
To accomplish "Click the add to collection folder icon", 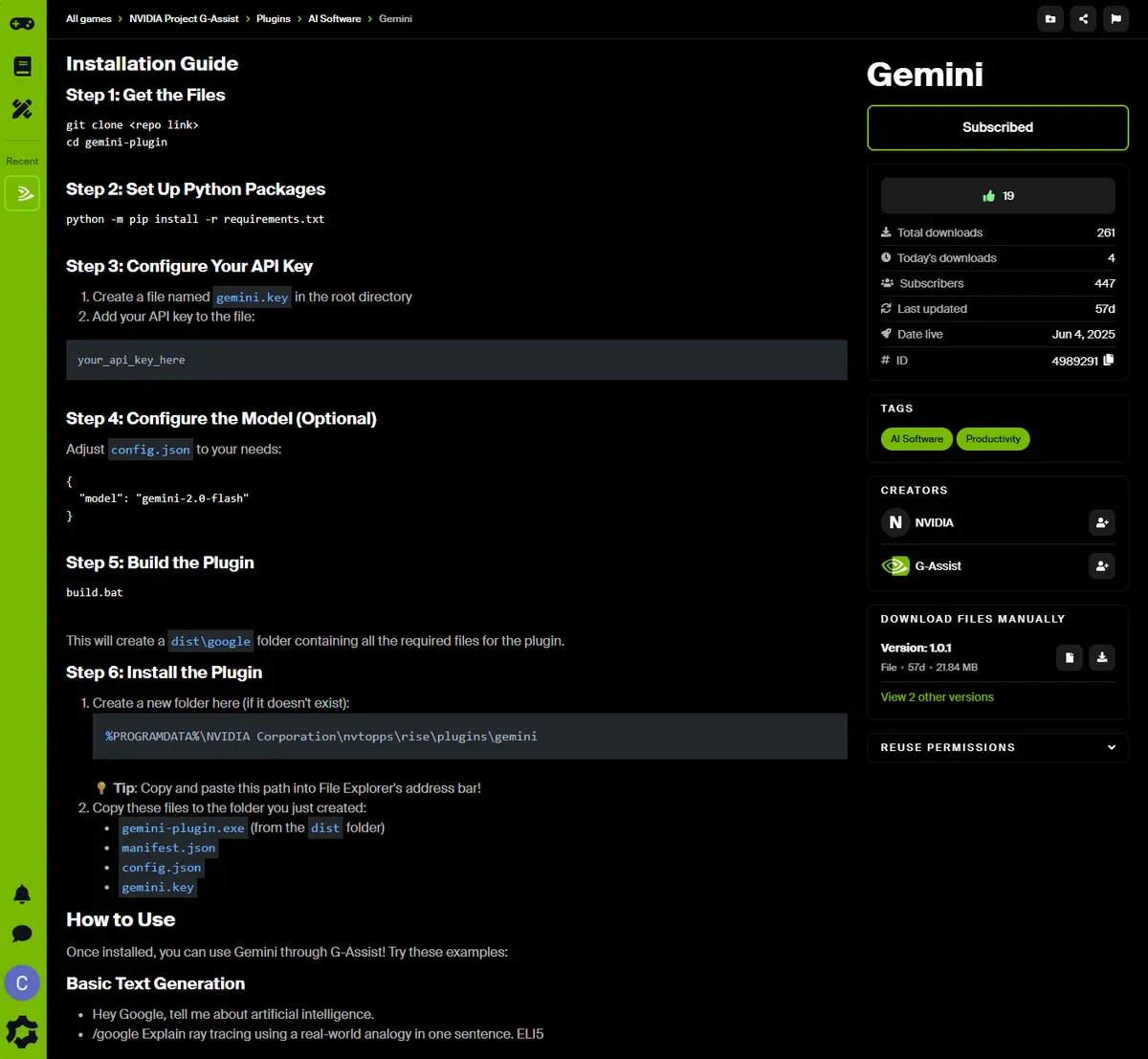I will click(1050, 19).
